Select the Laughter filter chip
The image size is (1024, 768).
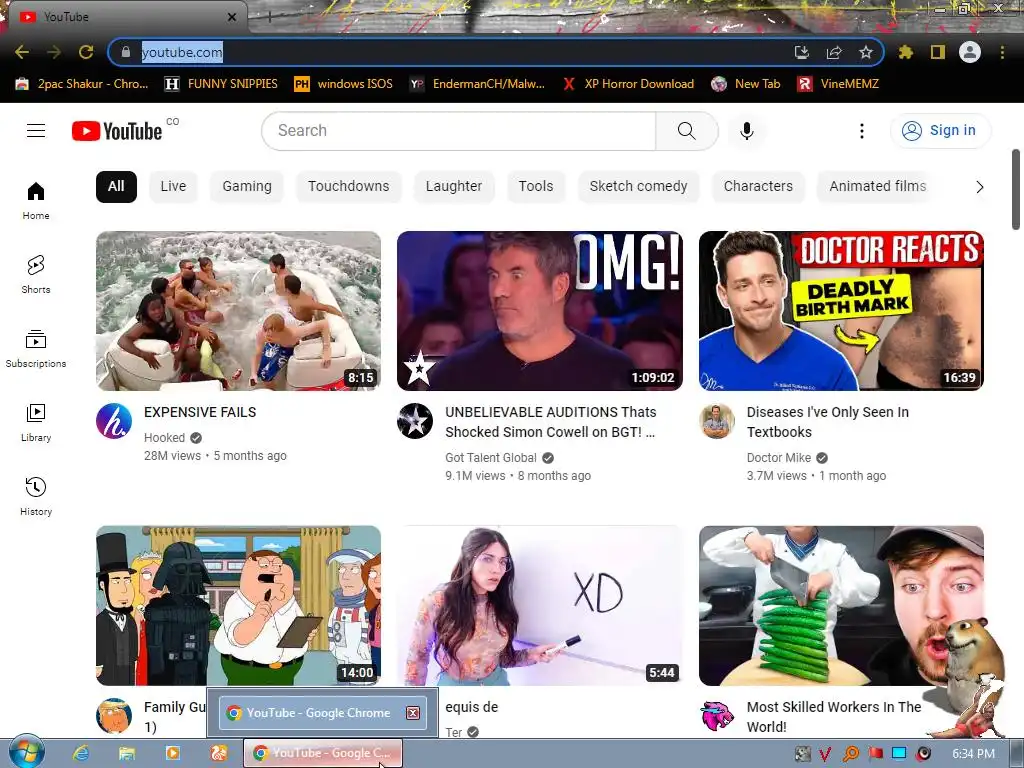[x=454, y=187]
